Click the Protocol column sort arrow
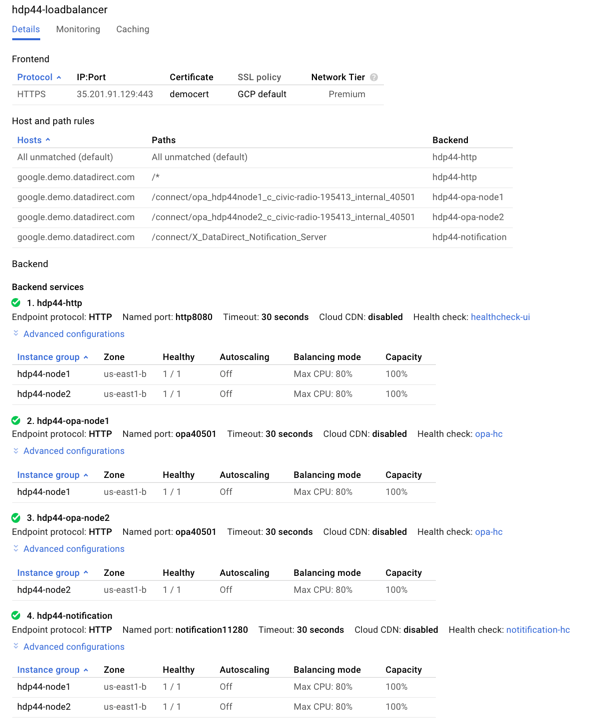 [x=59, y=77]
